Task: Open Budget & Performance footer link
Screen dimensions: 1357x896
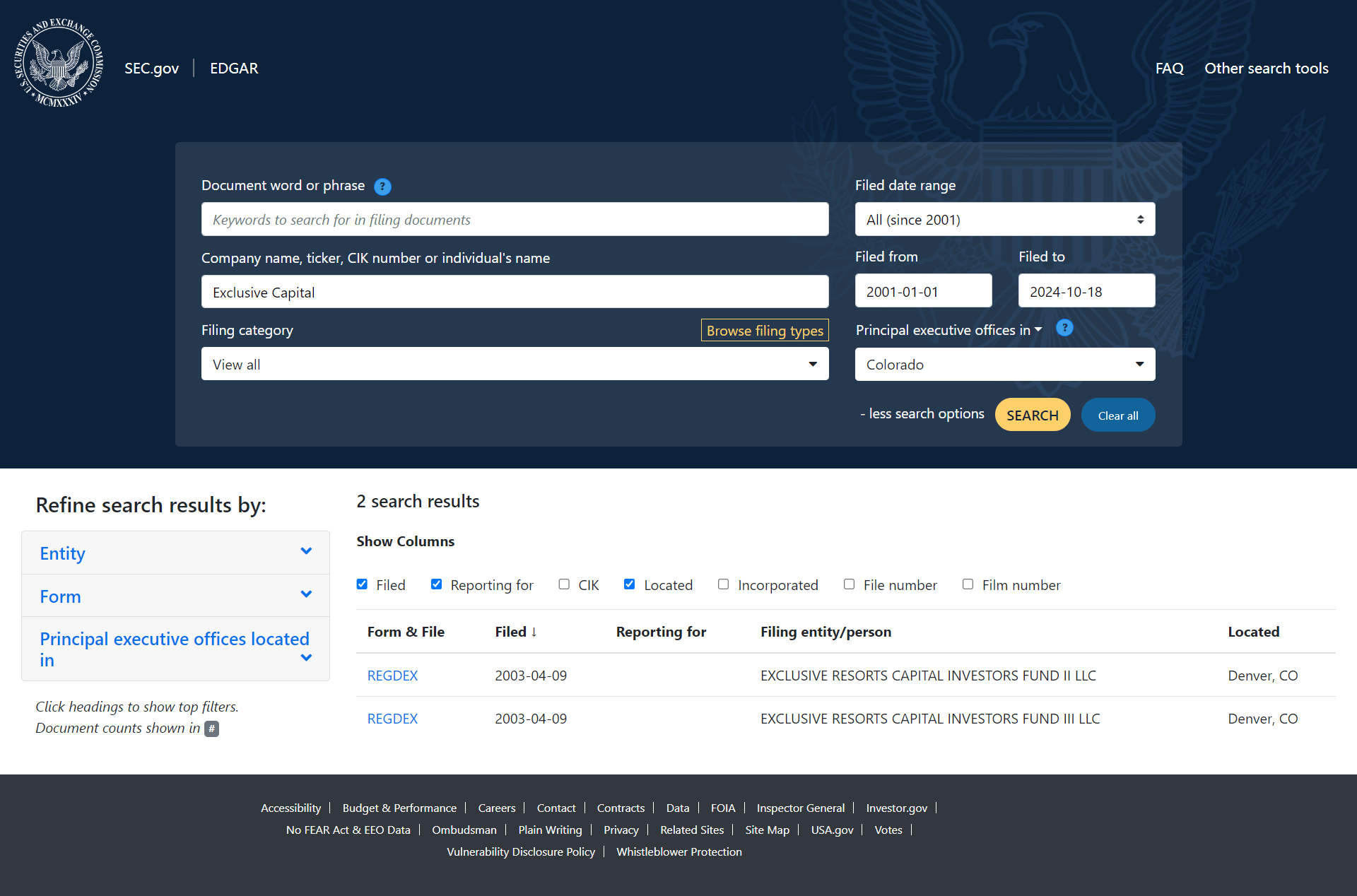Action: tap(399, 808)
